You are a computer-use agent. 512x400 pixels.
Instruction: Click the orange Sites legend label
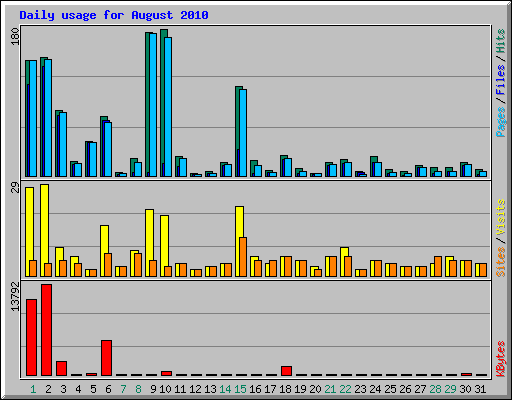click(x=501, y=262)
